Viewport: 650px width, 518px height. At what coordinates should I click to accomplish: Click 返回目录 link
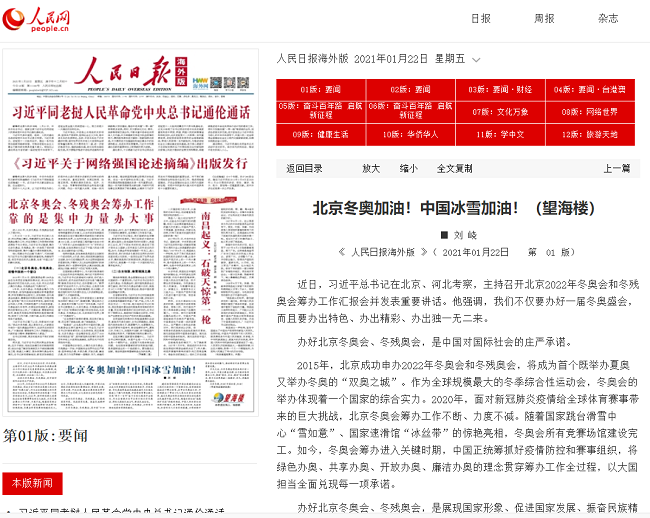tap(304, 169)
